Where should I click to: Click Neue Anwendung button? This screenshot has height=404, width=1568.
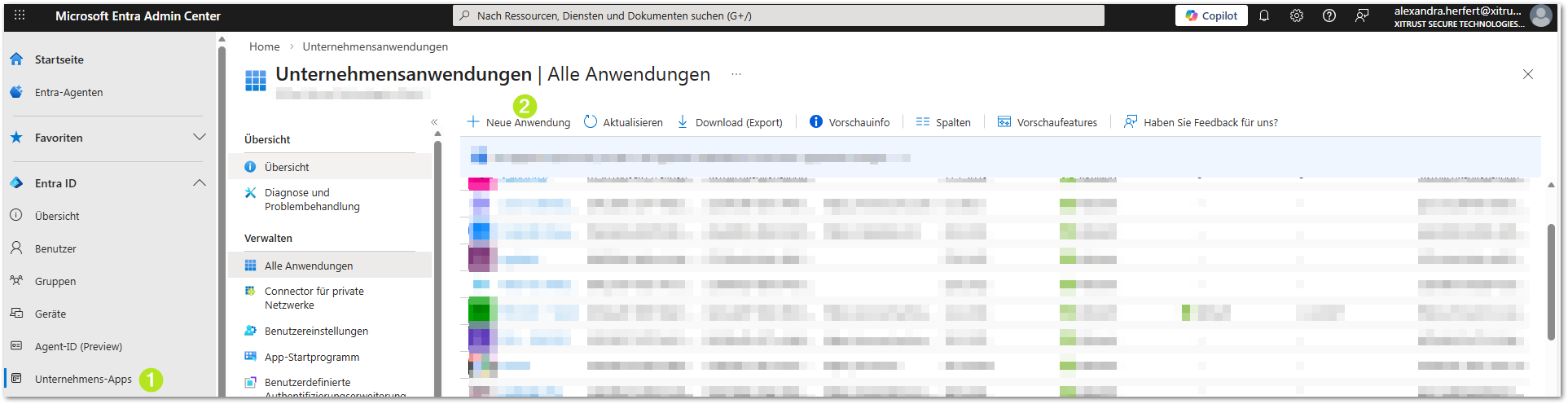click(x=519, y=122)
